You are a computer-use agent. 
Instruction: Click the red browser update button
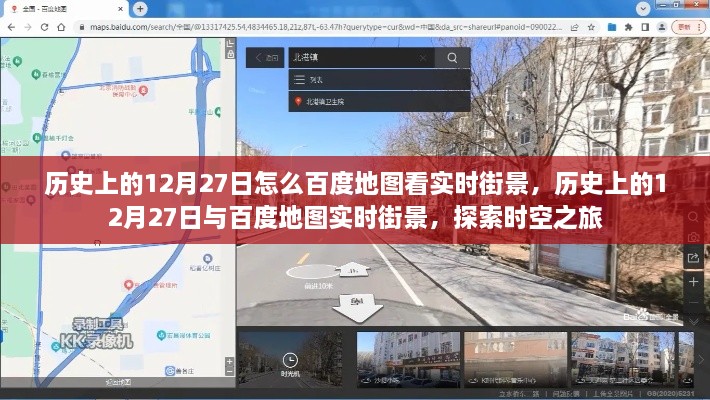point(687,27)
